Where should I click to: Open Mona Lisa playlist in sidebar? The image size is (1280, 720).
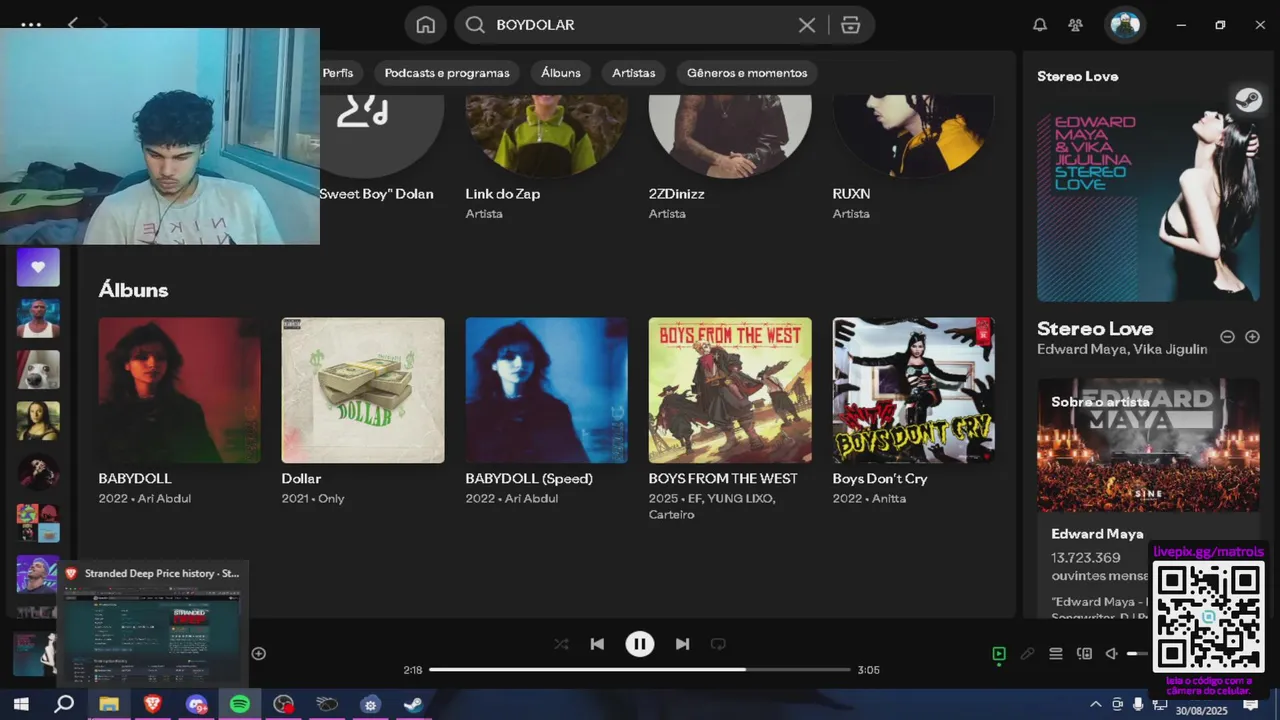click(x=38, y=421)
